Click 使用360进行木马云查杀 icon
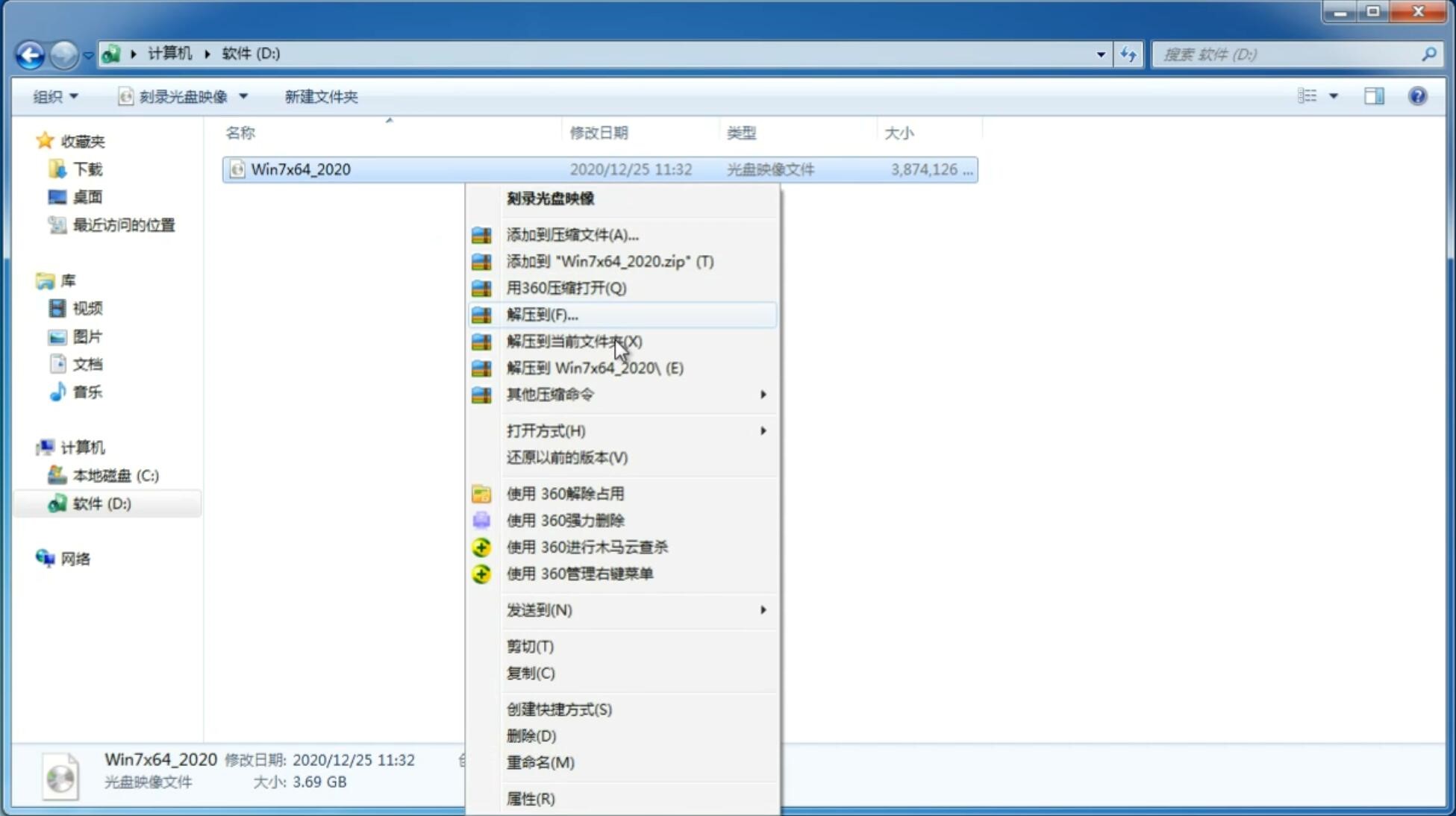 (x=481, y=546)
